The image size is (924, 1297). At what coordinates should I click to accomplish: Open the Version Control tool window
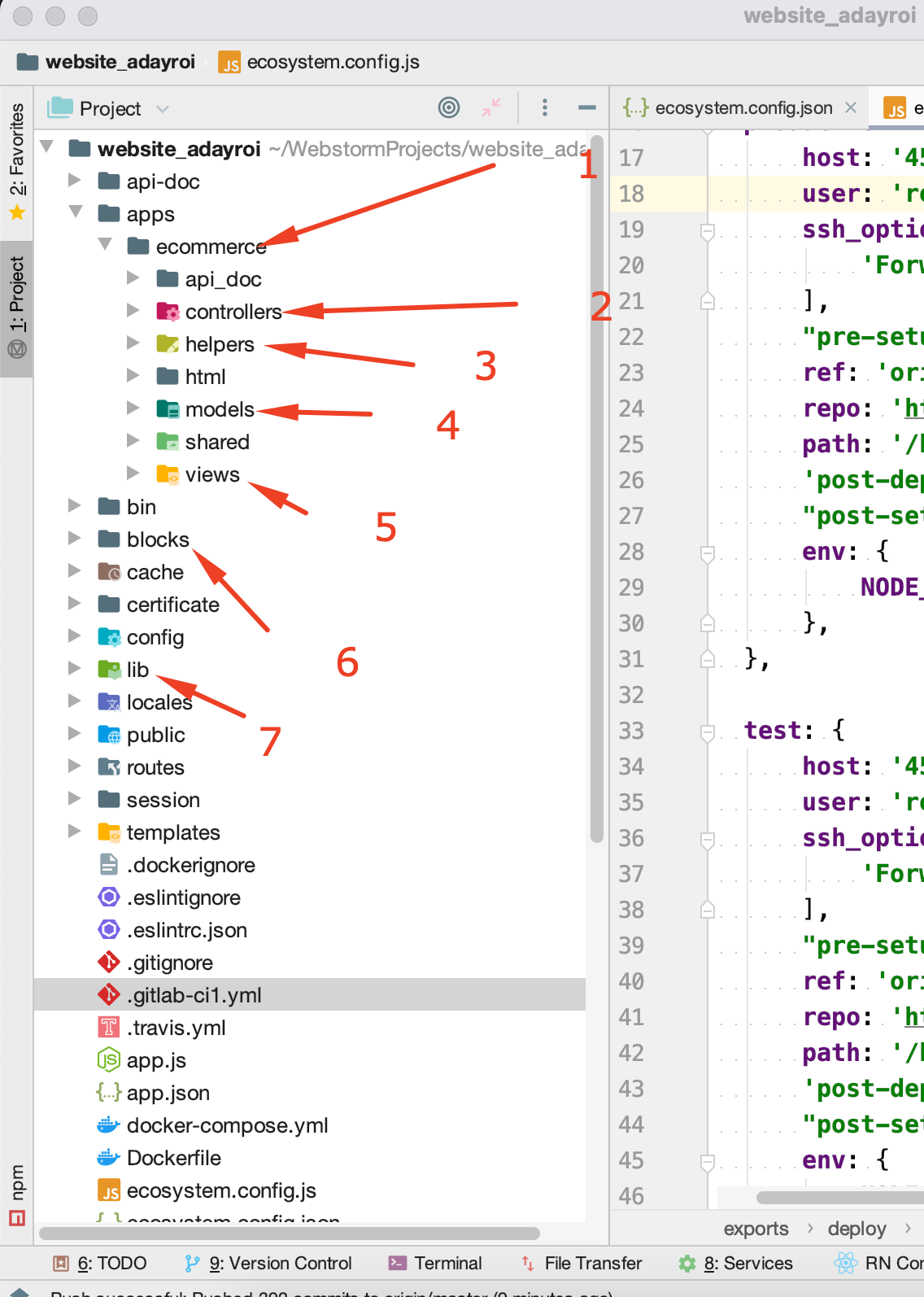click(x=268, y=1263)
